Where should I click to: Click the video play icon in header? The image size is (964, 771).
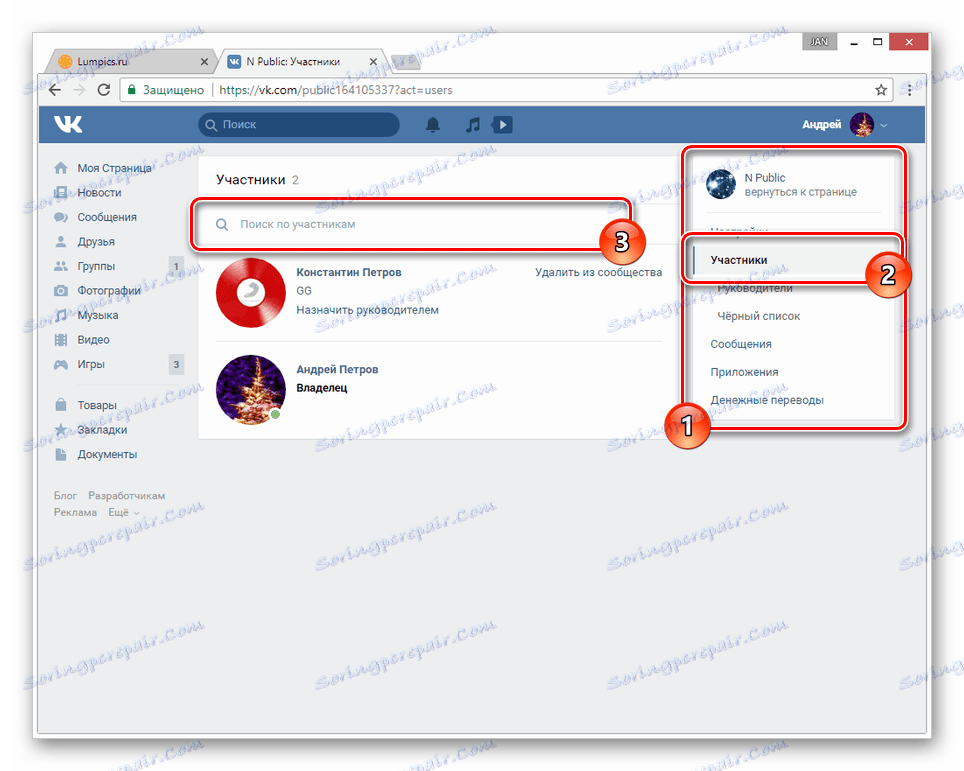[x=502, y=125]
